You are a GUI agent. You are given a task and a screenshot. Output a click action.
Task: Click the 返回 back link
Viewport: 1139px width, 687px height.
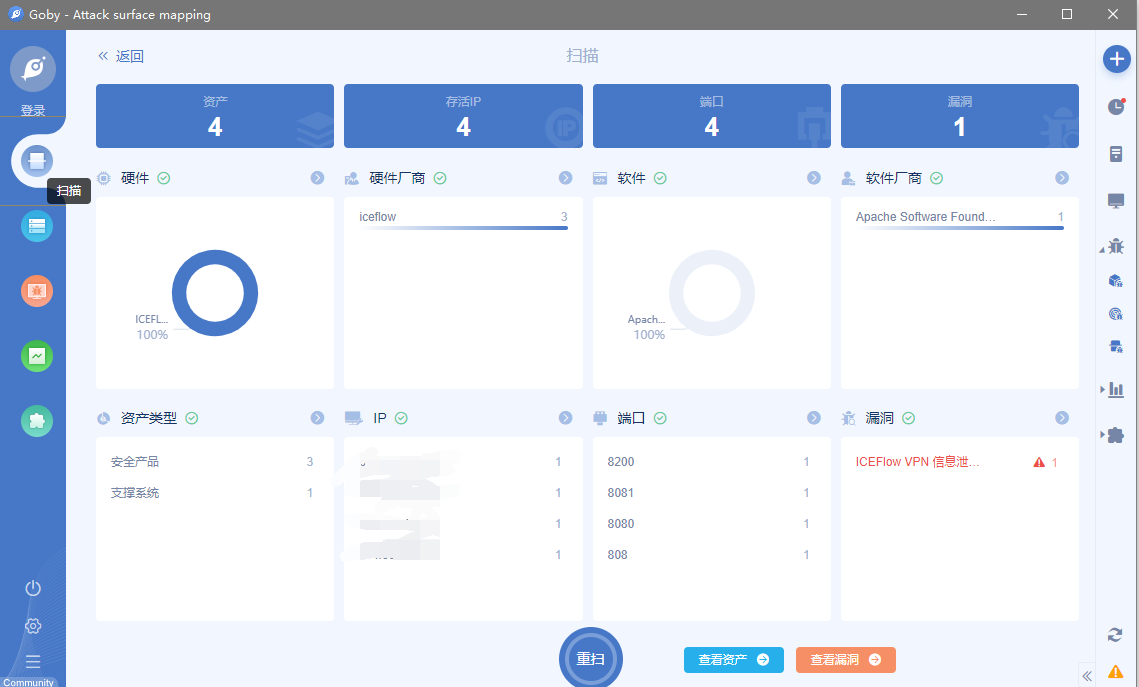(x=121, y=57)
